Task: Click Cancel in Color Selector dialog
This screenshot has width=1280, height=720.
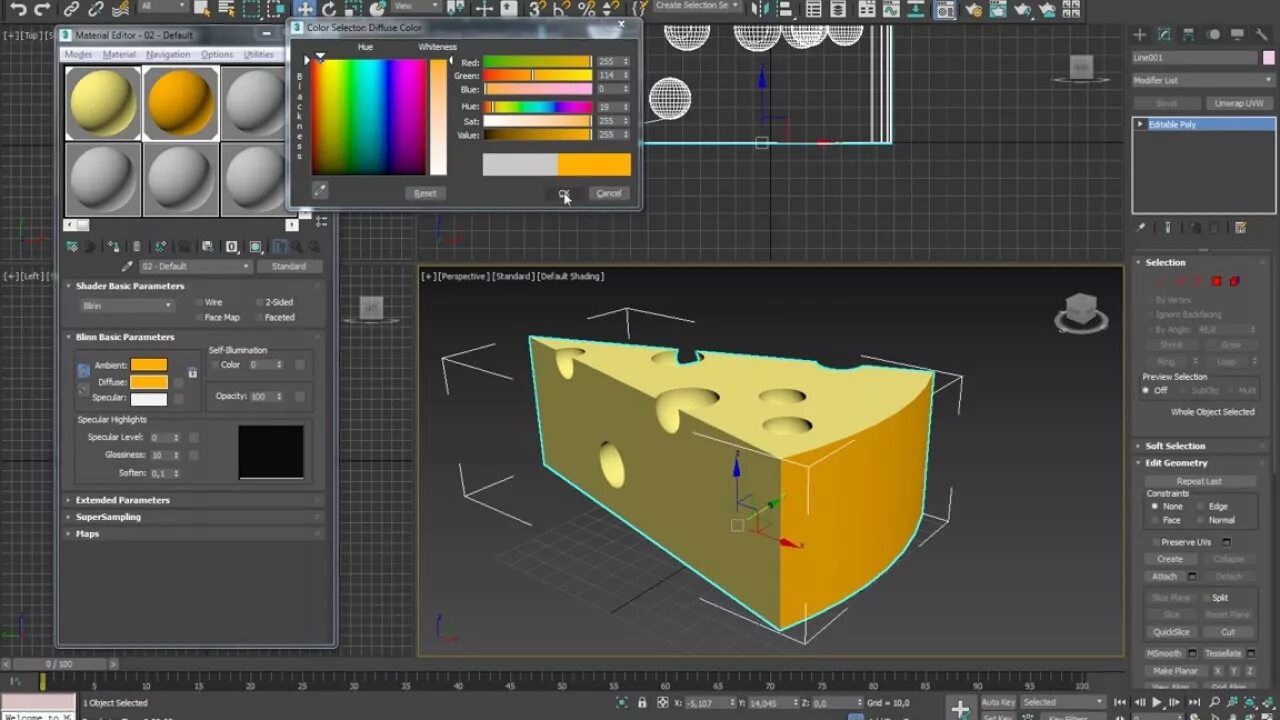Action: coord(609,193)
